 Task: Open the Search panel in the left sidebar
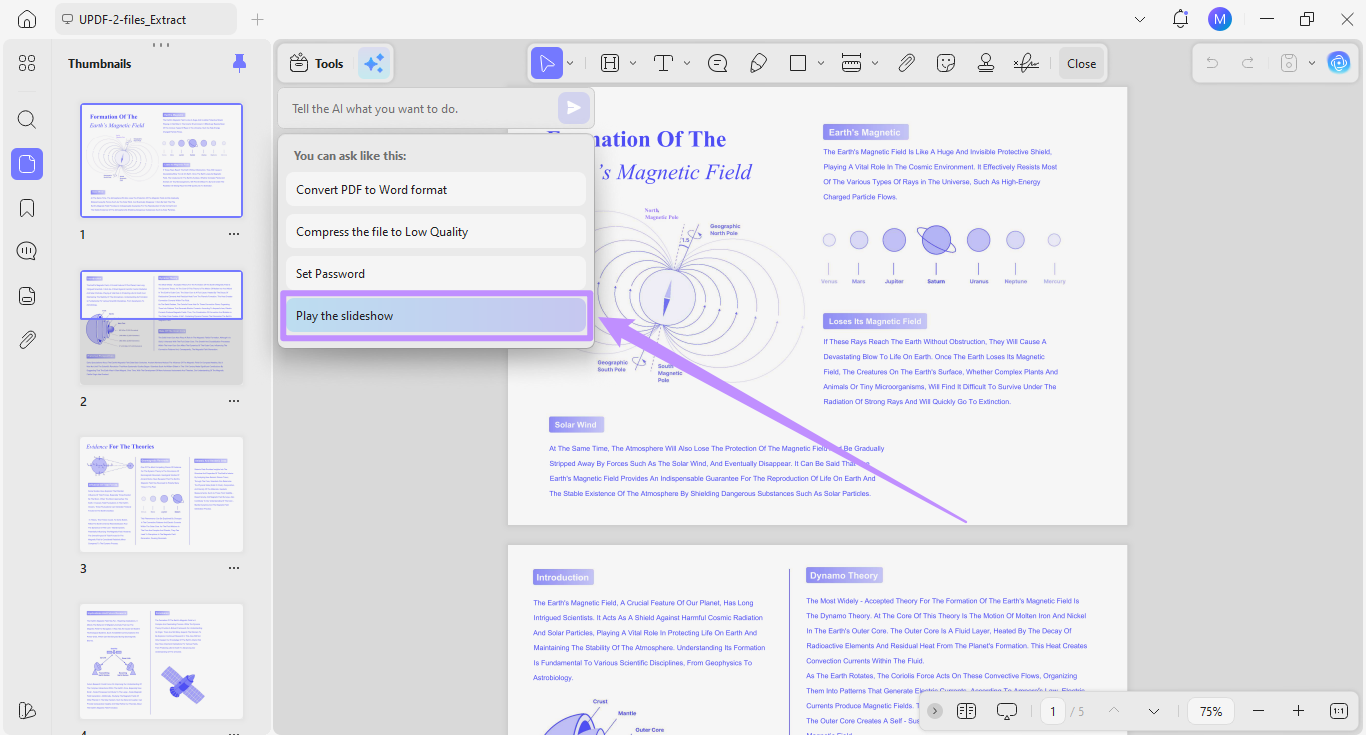coord(27,120)
